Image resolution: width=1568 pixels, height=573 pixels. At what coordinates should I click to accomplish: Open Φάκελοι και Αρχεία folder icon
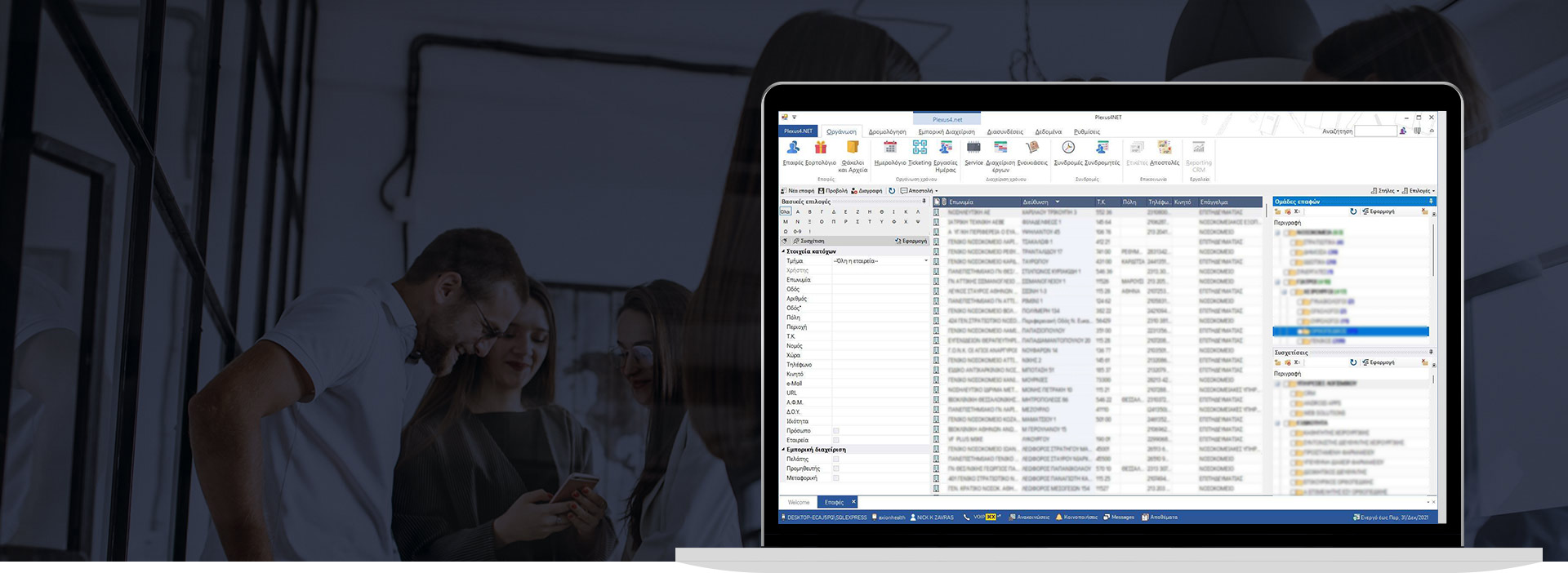[853, 149]
